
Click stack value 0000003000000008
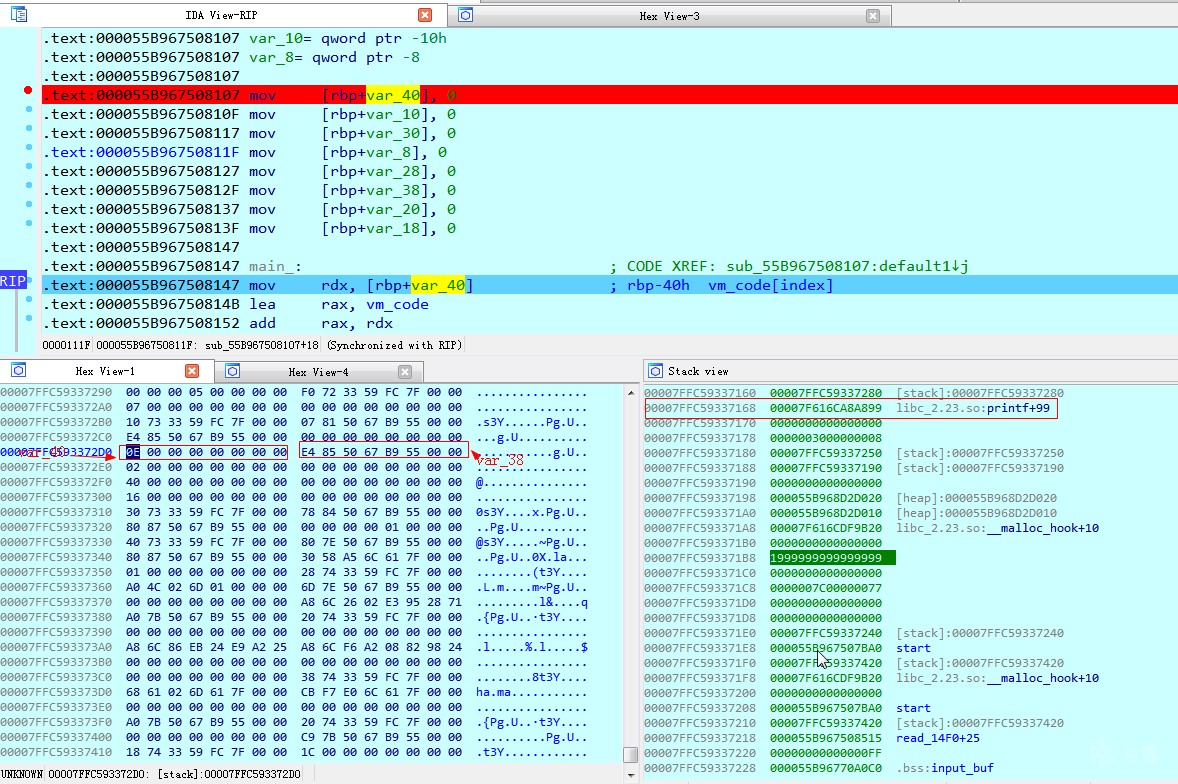pos(826,438)
